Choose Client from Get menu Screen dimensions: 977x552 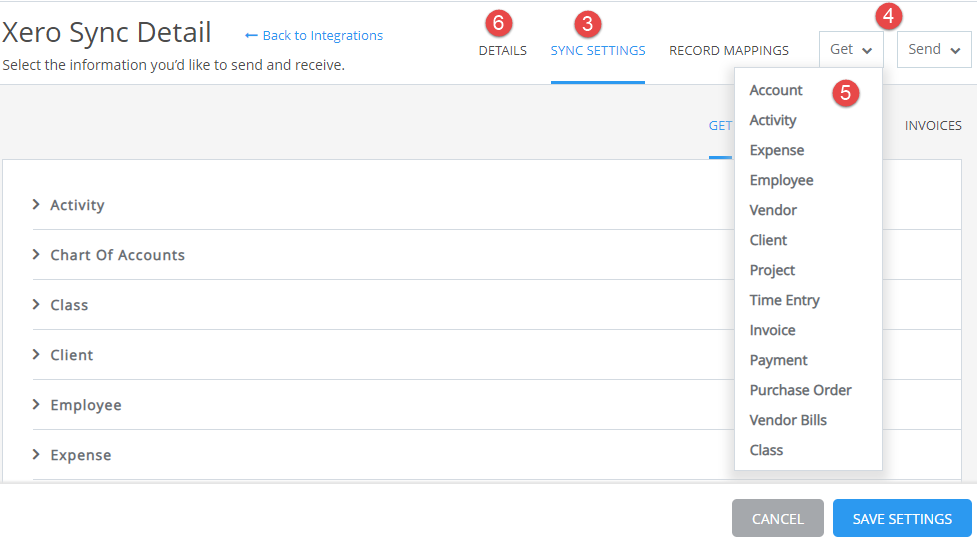[768, 240]
